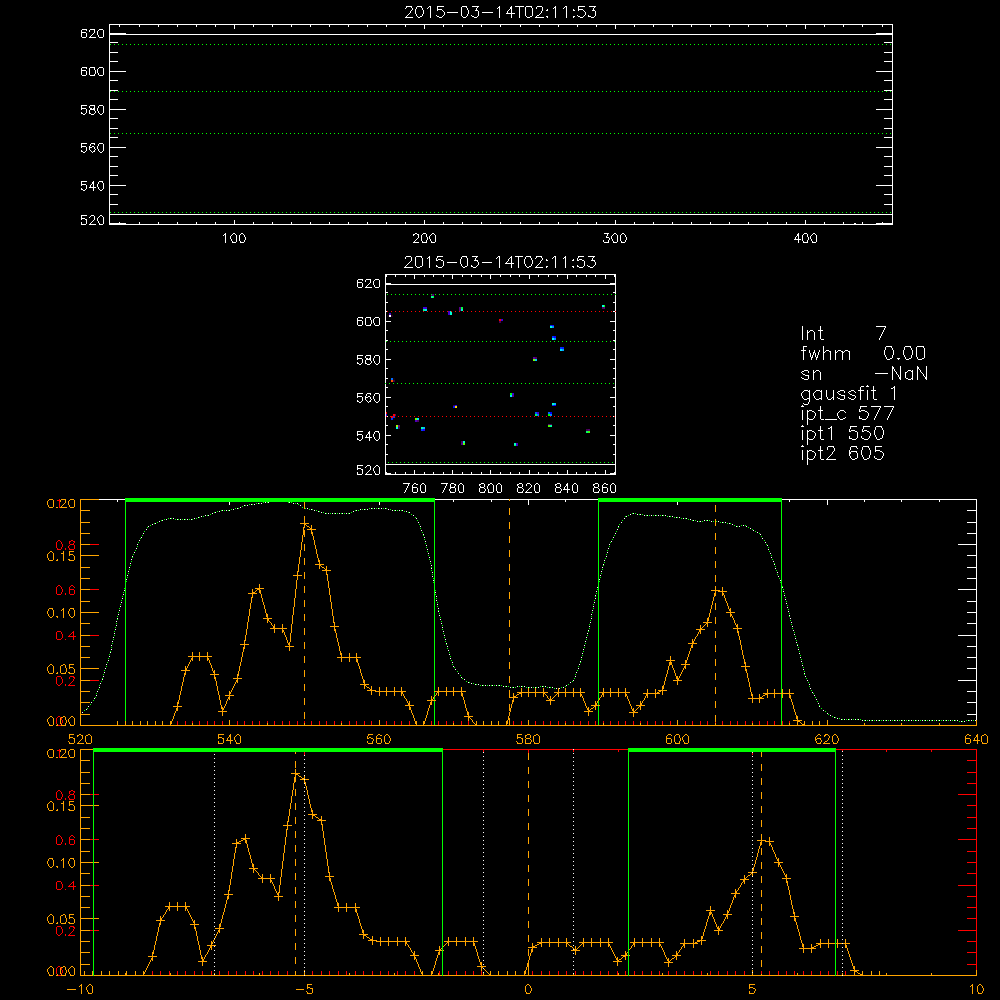1000x1000 pixels.
Task: Click center orange dashed line at 0 in bottom plot
Action: [528, 862]
